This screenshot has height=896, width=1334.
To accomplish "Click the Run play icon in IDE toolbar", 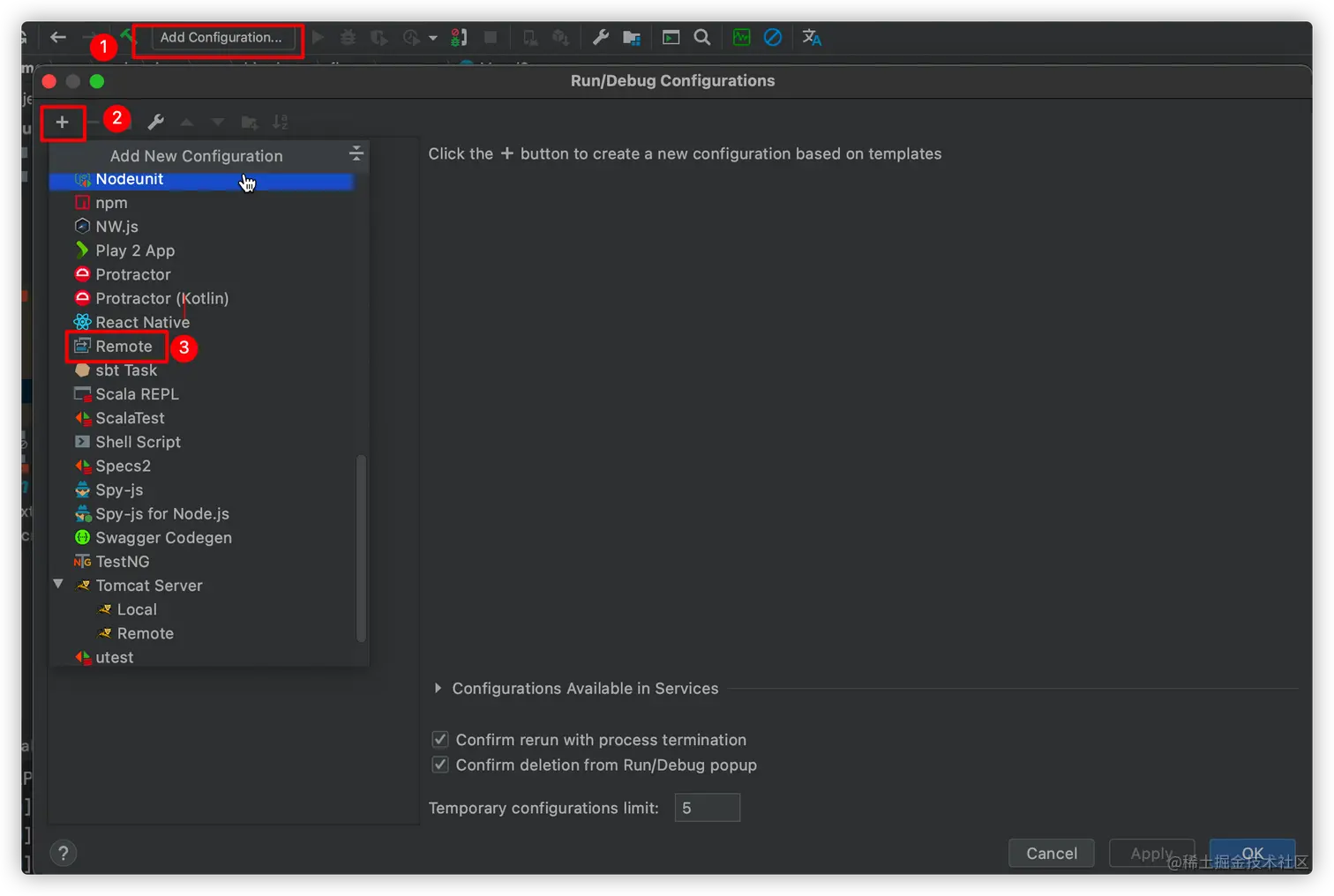I will (319, 37).
